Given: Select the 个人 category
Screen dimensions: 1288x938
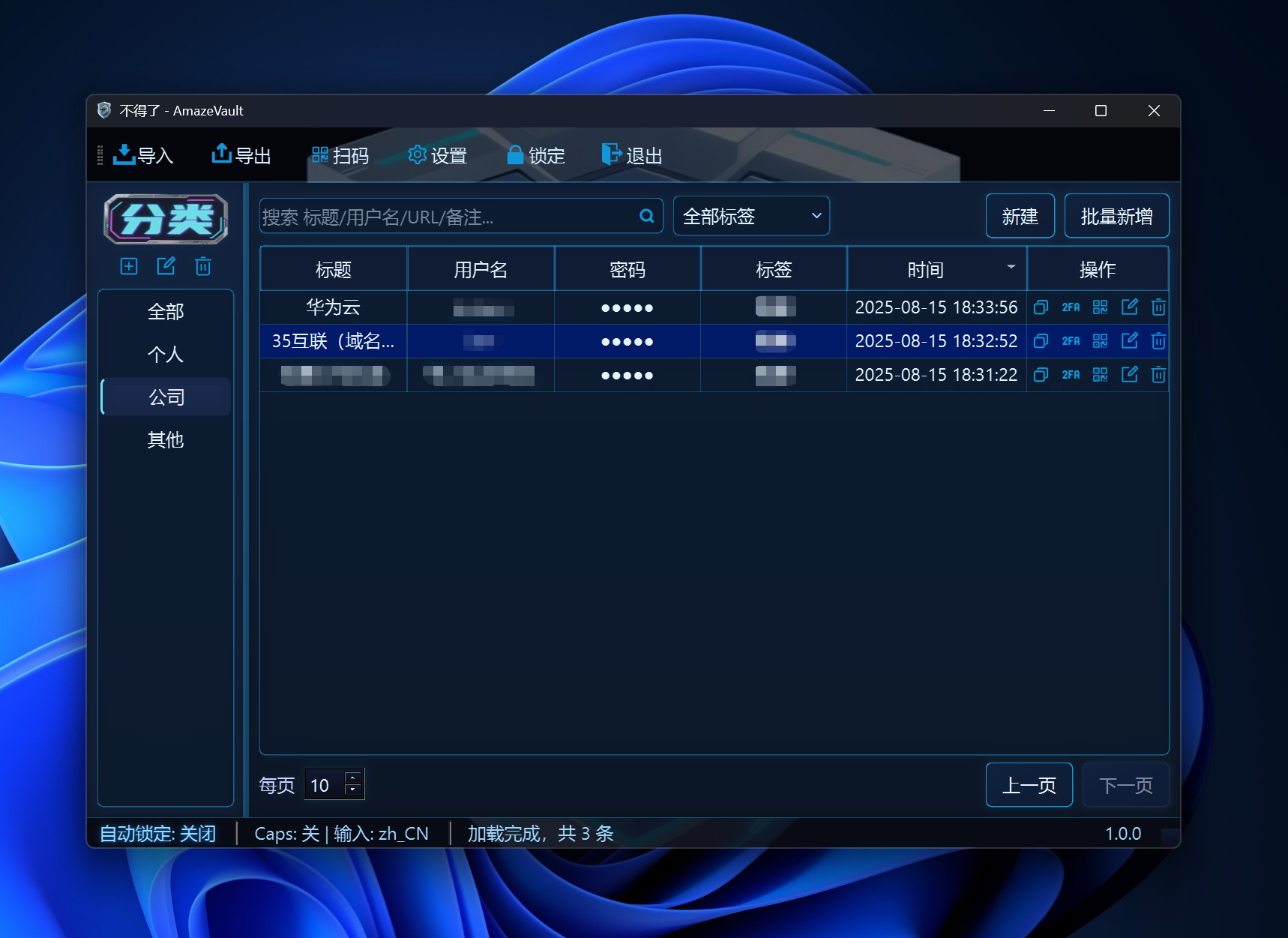Looking at the screenshot, I should tap(166, 355).
